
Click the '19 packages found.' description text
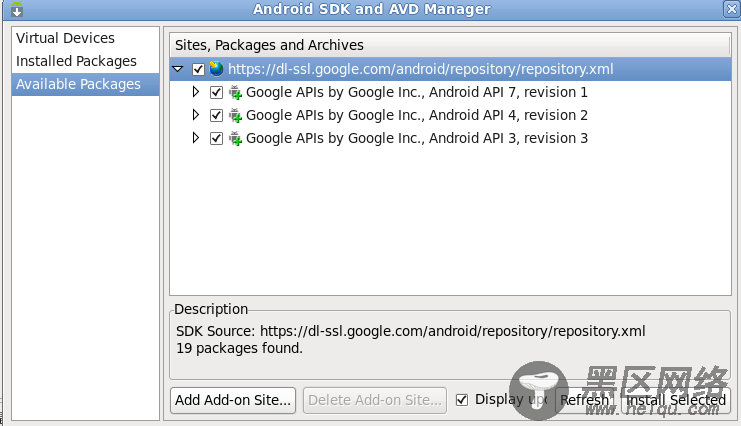coord(239,348)
